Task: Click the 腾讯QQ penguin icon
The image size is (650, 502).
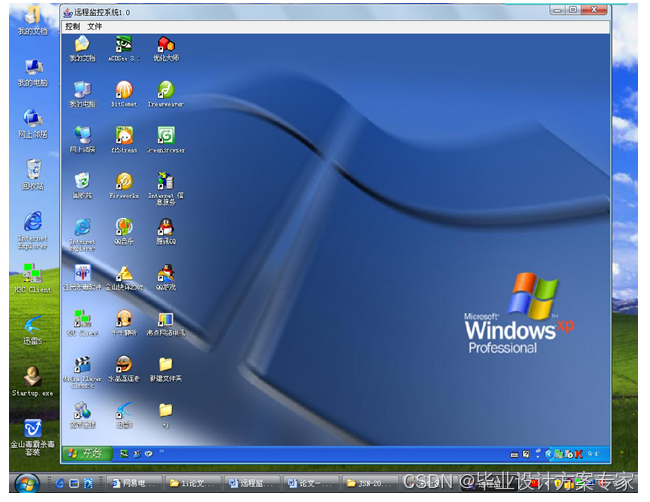Action: coord(166,232)
